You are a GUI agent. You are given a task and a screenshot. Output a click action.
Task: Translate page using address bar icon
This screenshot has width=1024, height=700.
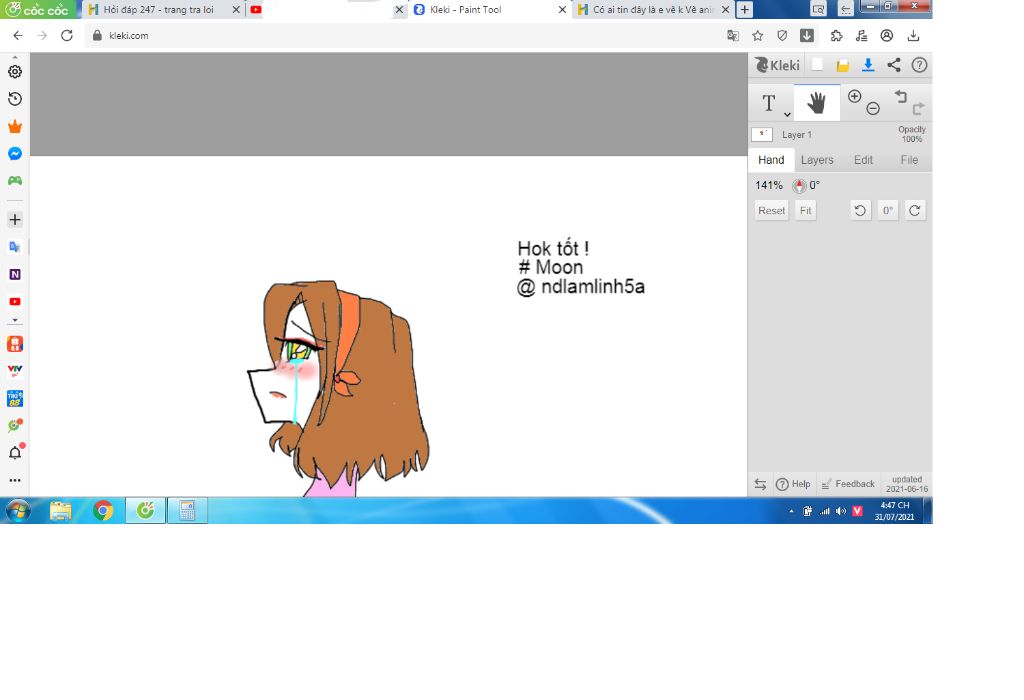(733, 35)
